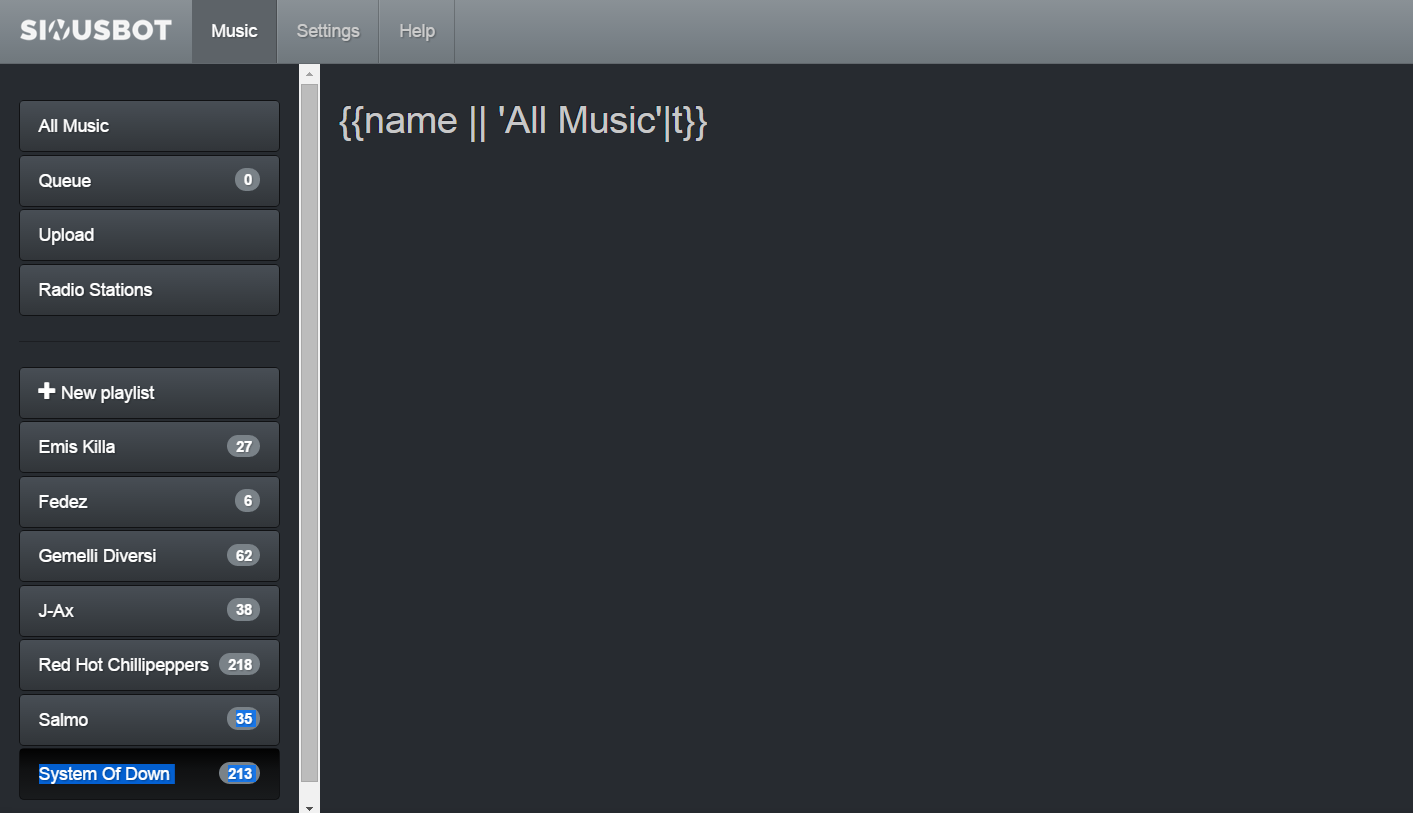
Task: Click the Queue count badge showing 0
Action: [x=247, y=180]
